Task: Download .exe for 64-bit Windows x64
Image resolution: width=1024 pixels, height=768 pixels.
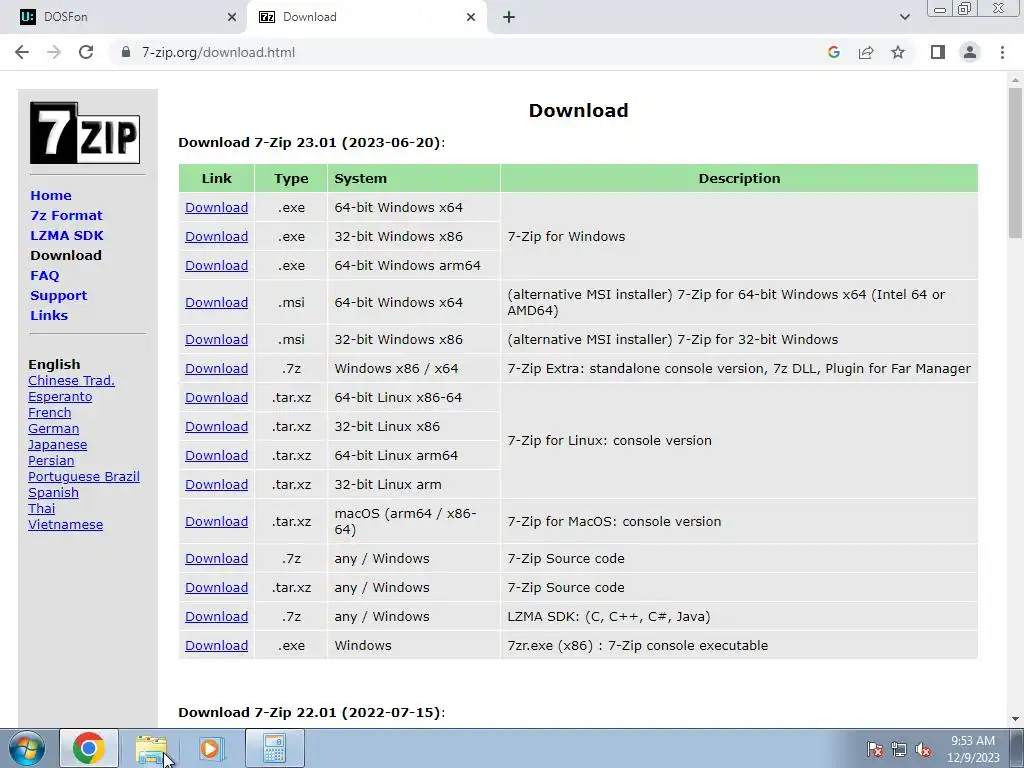Action: point(216,208)
